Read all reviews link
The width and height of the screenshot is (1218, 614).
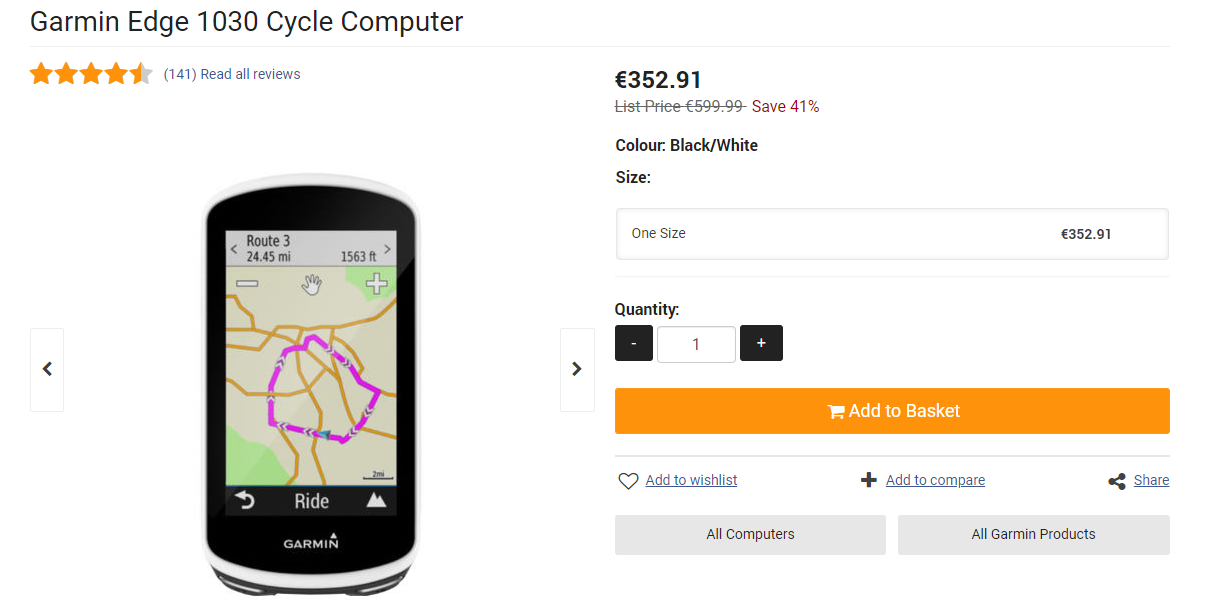pos(250,74)
